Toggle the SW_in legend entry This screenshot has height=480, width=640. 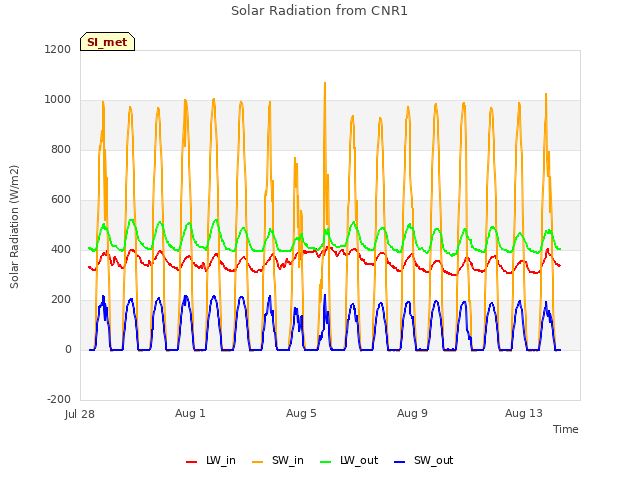(x=278, y=461)
